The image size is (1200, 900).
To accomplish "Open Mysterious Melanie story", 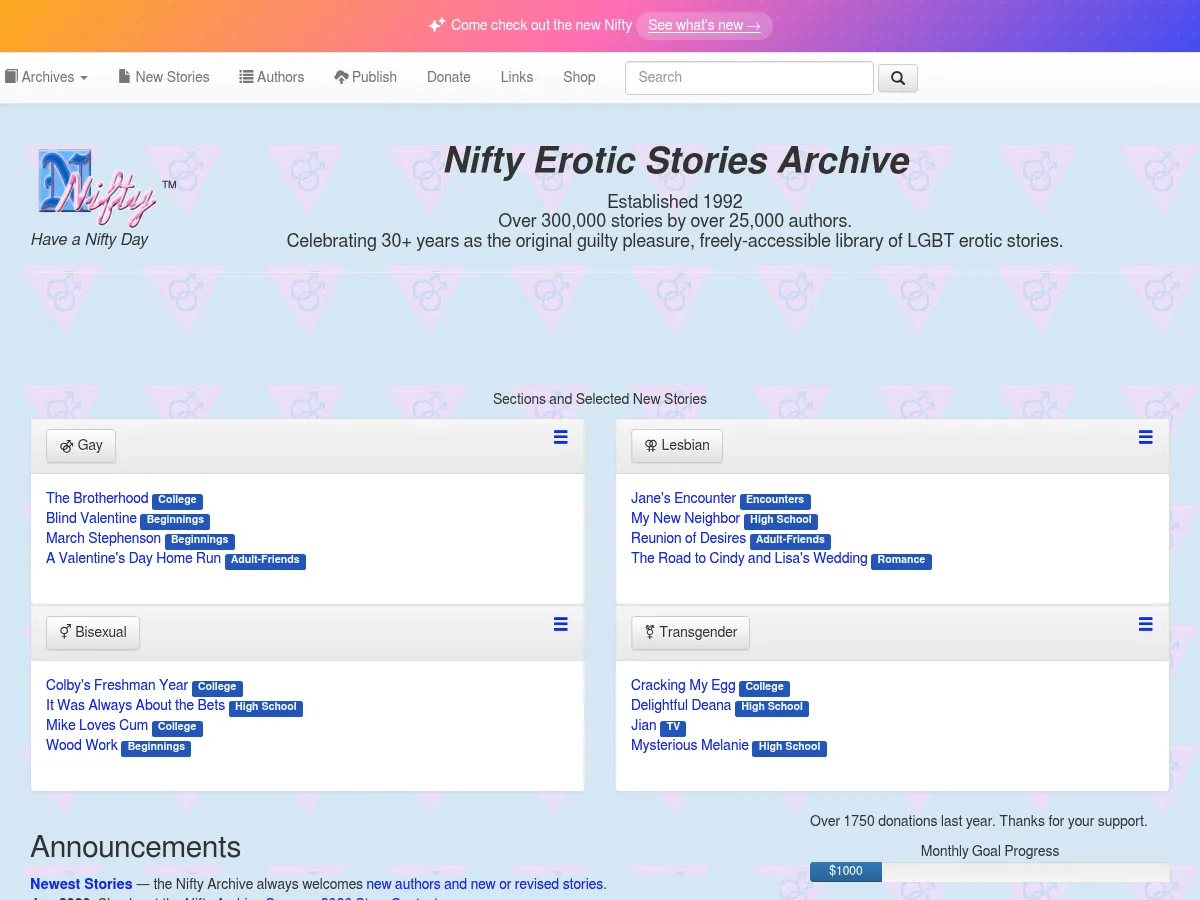I will point(690,745).
